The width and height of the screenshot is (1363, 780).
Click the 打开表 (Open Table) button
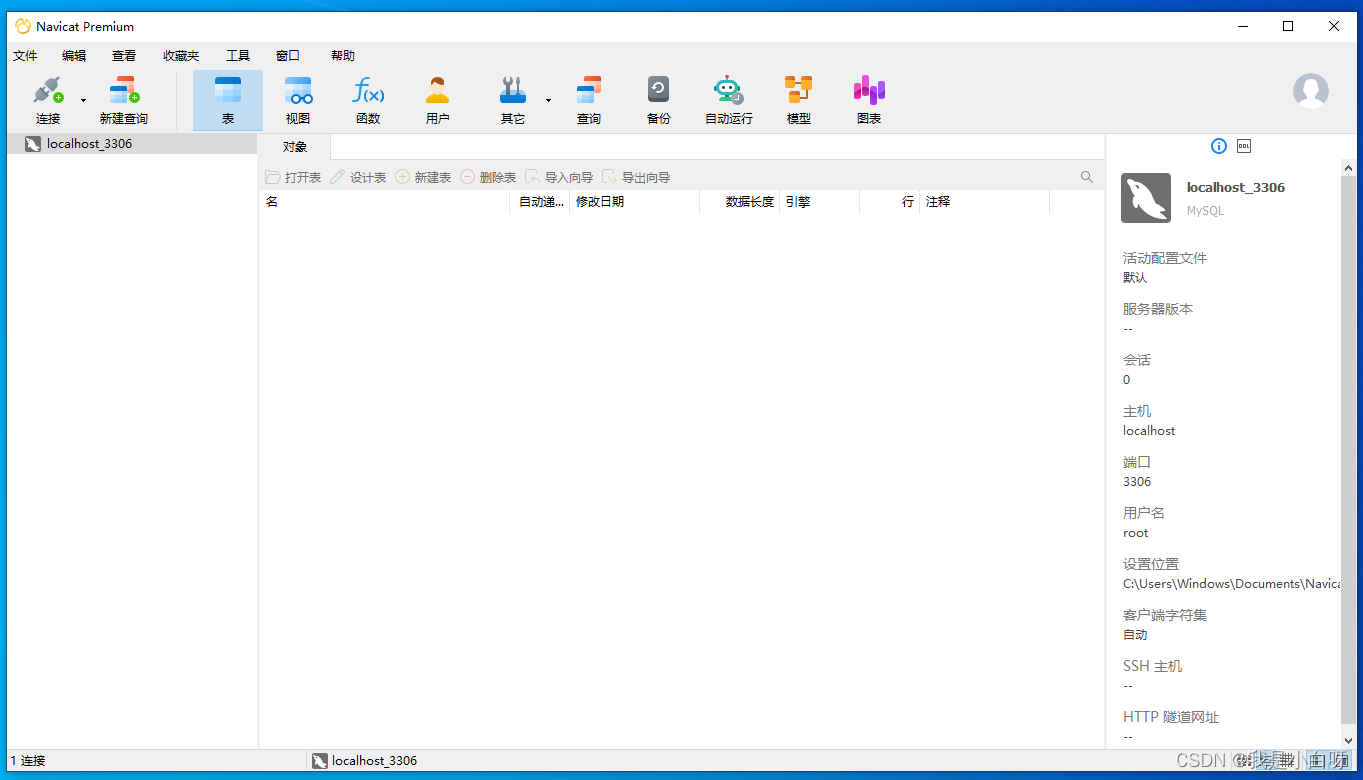tap(293, 177)
